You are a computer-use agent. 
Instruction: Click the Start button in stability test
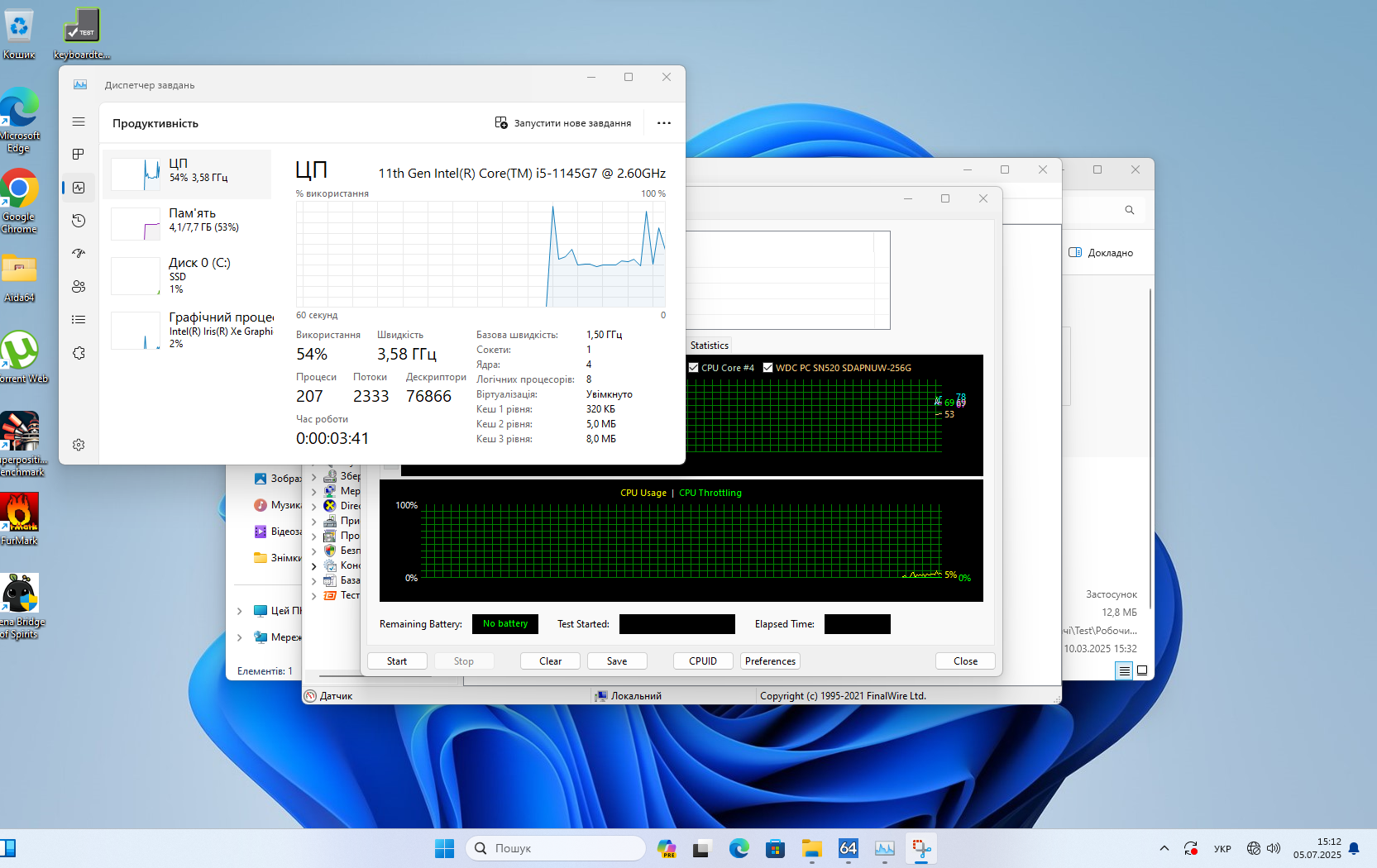397,661
